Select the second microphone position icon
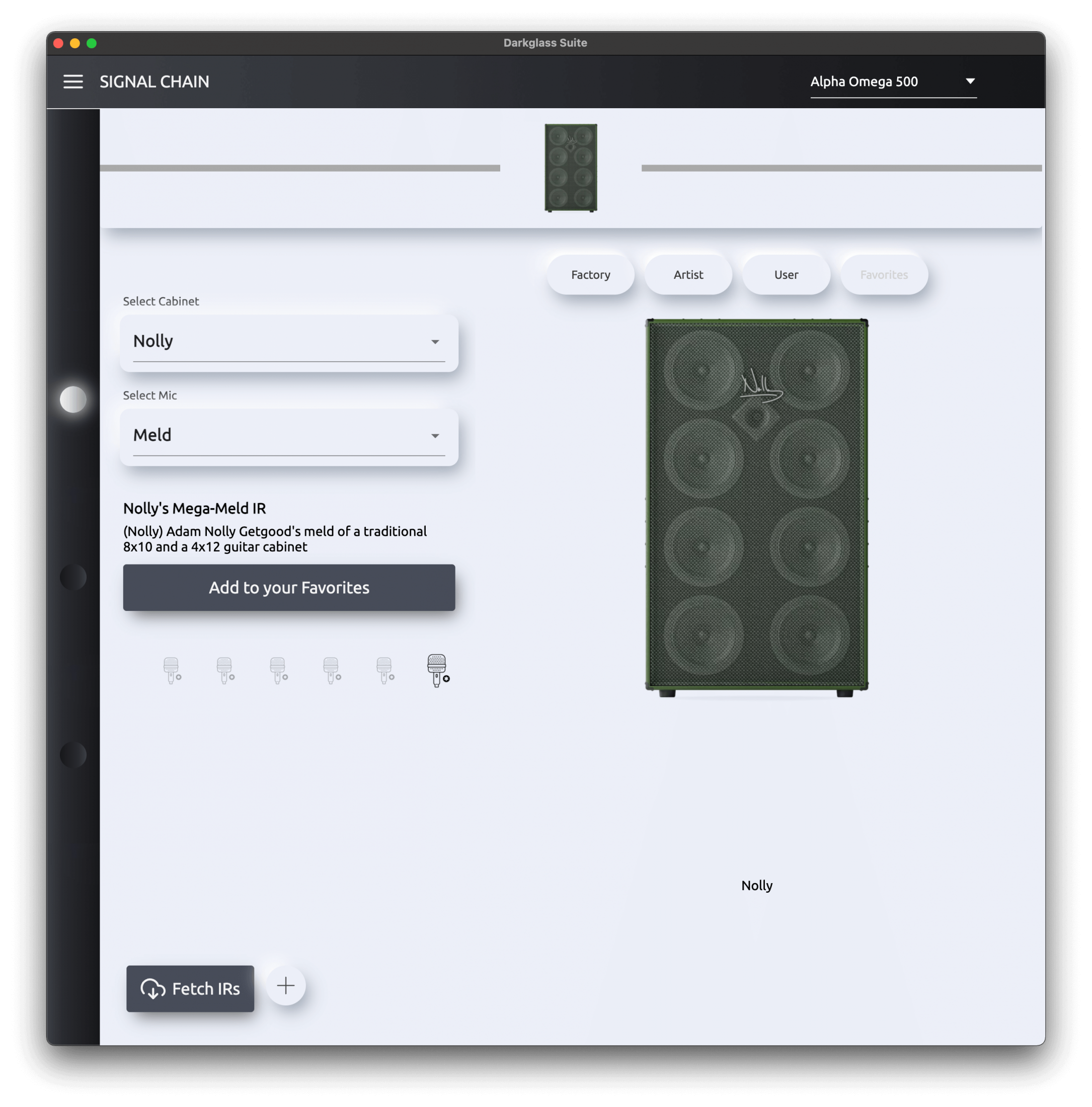Screen dimensions: 1092x1107 pyautogui.click(x=225, y=670)
